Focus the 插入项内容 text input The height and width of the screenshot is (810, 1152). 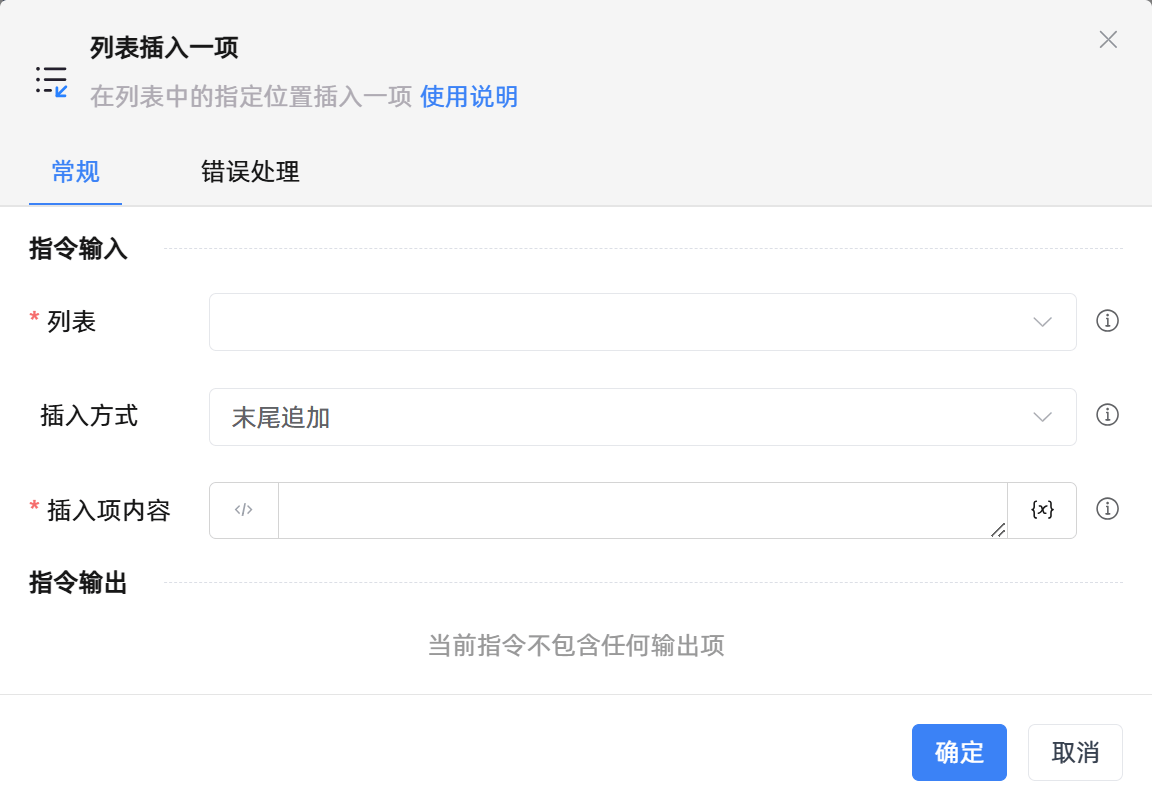(x=640, y=510)
